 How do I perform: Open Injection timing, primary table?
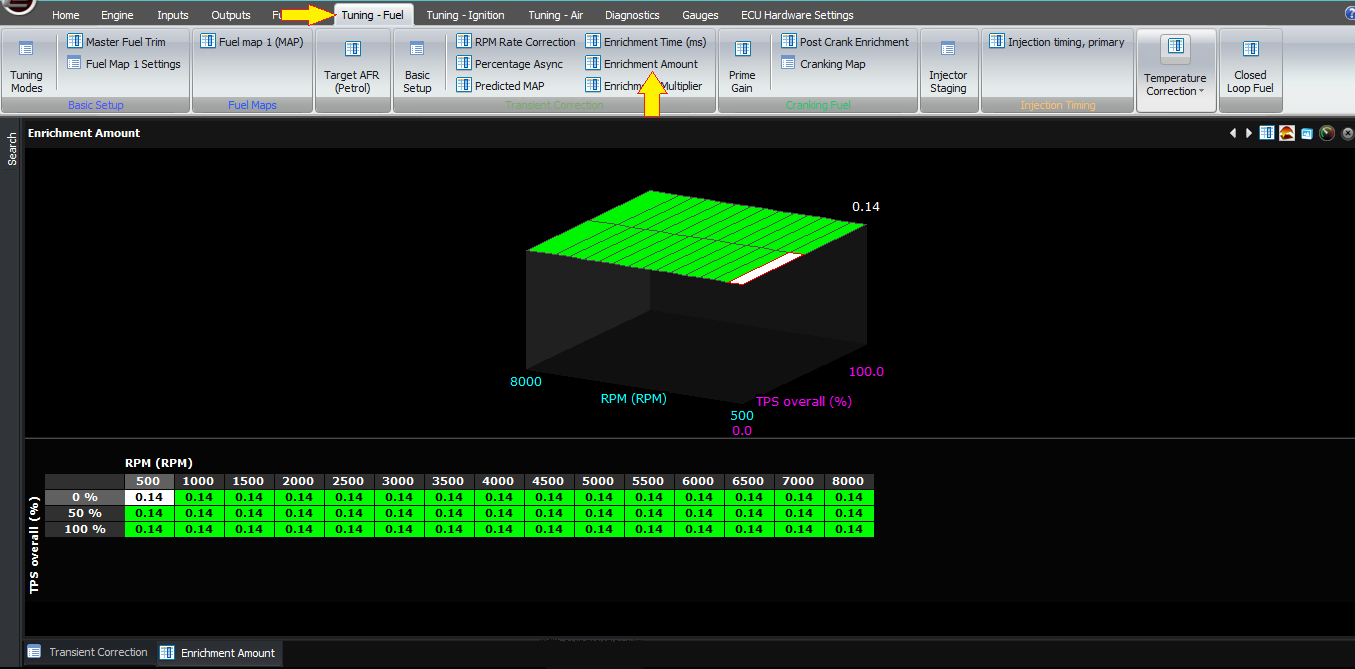click(x=1057, y=42)
